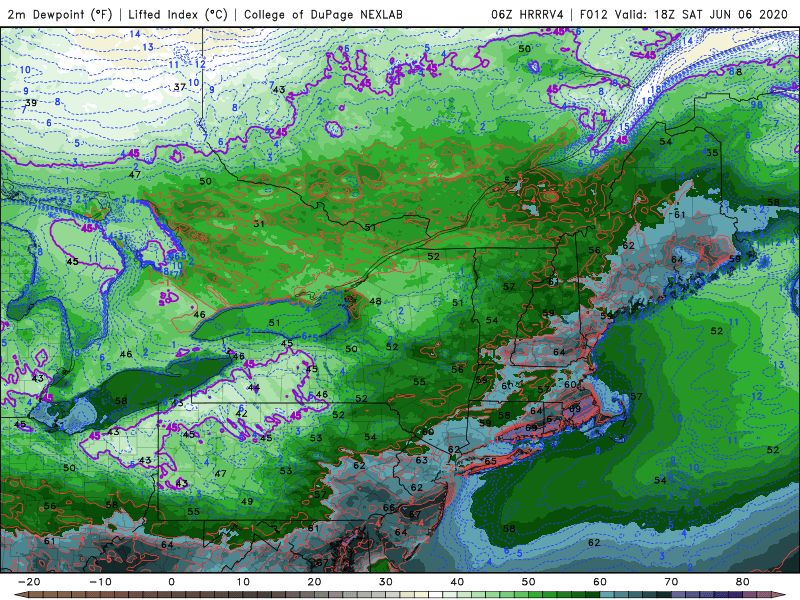Screen dimensions: 800x600
Task: Click the 44 dewpoint value on the map
Action: click(254, 387)
